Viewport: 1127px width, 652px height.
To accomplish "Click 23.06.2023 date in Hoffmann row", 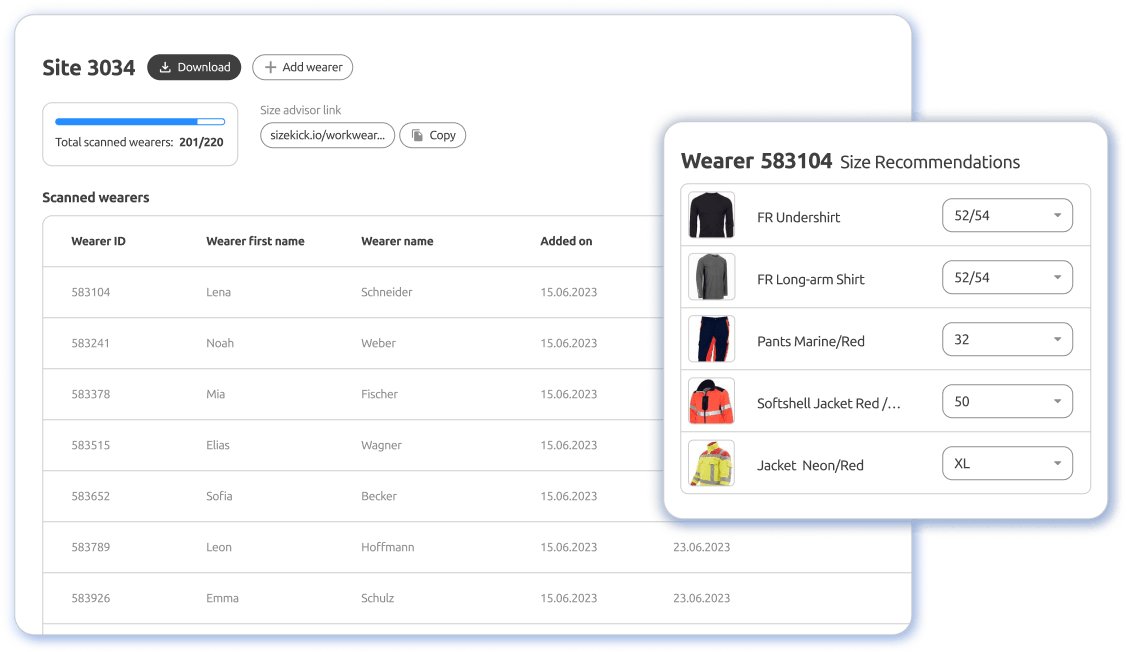I will (702, 547).
